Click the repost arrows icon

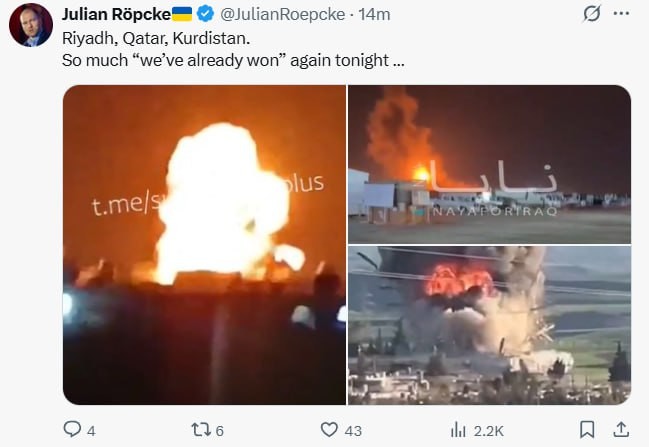tap(201, 430)
